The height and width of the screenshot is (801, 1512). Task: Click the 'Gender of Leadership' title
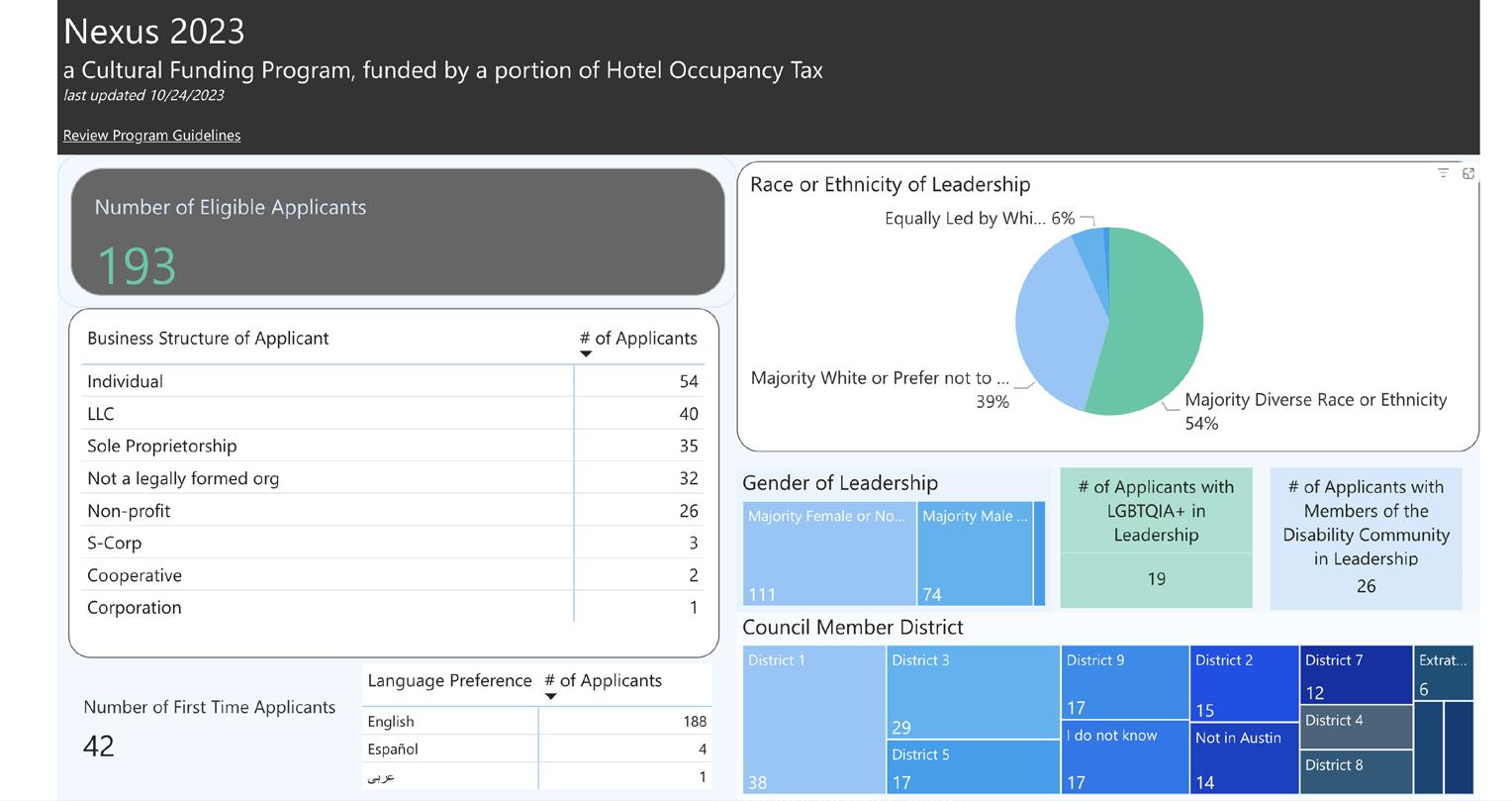click(x=840, y=483)
